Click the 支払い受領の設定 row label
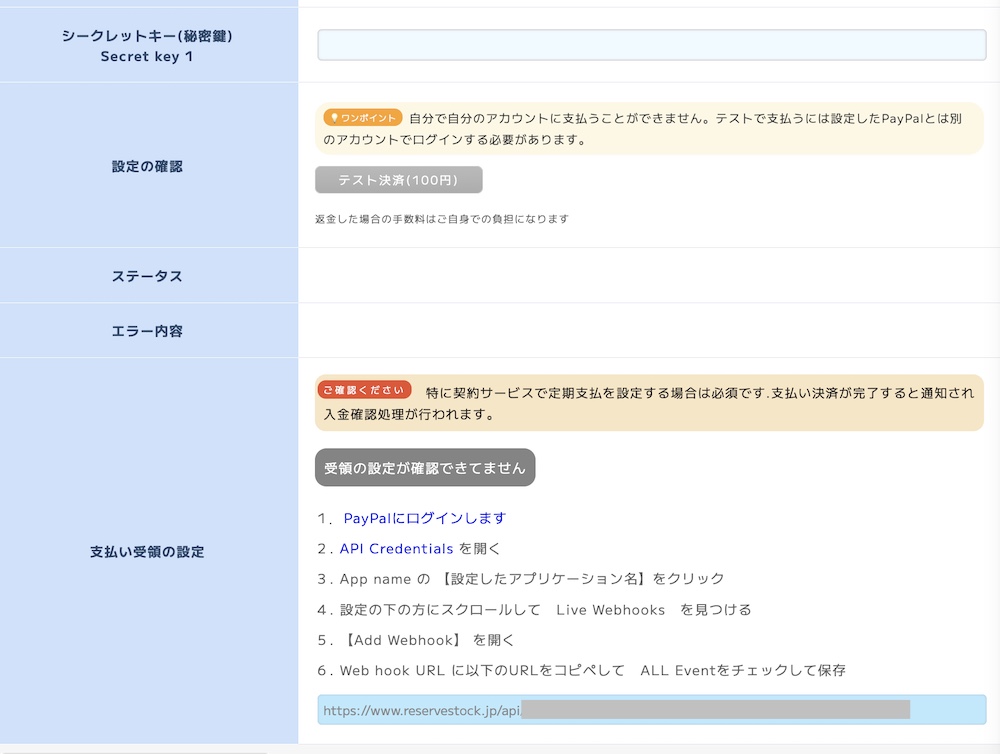 tap(148, 551)
